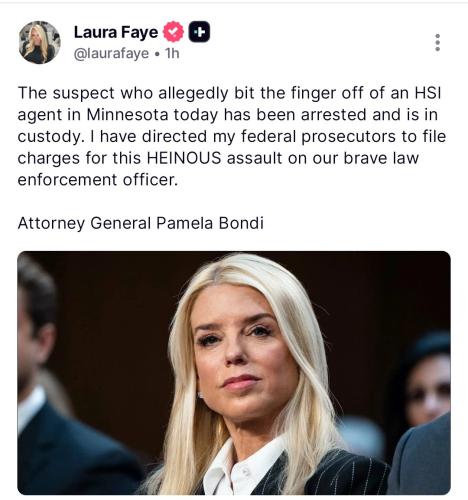Click the word 'custody' in the post
The width and height of the screenshot is (468, 500).
coord(49,137)
